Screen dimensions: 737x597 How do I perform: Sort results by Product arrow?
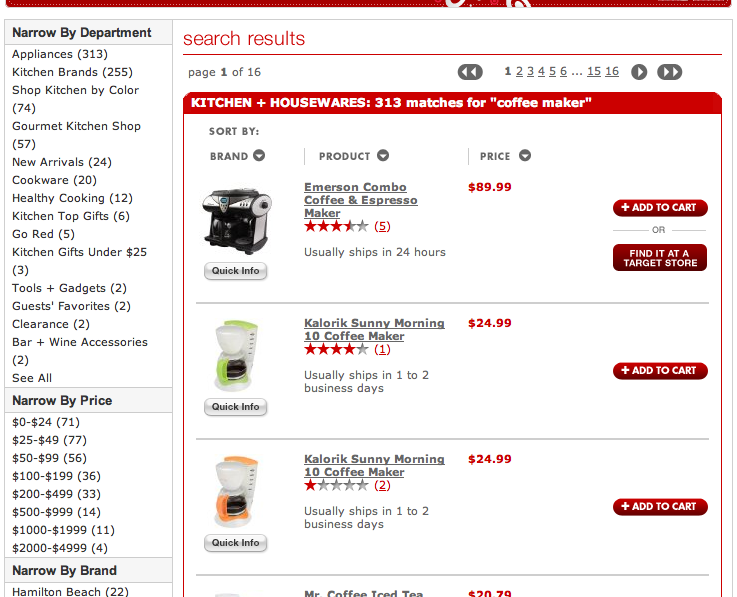coord(383,156)
